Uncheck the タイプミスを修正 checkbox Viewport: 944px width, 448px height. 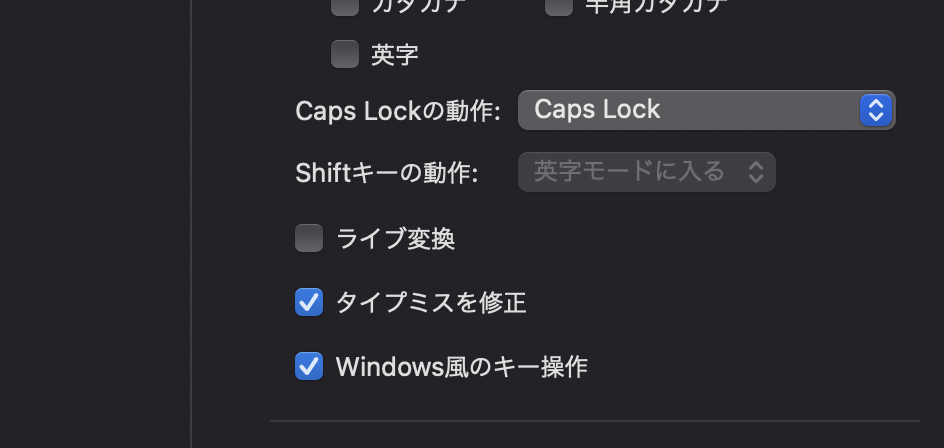tap(309, 302)
